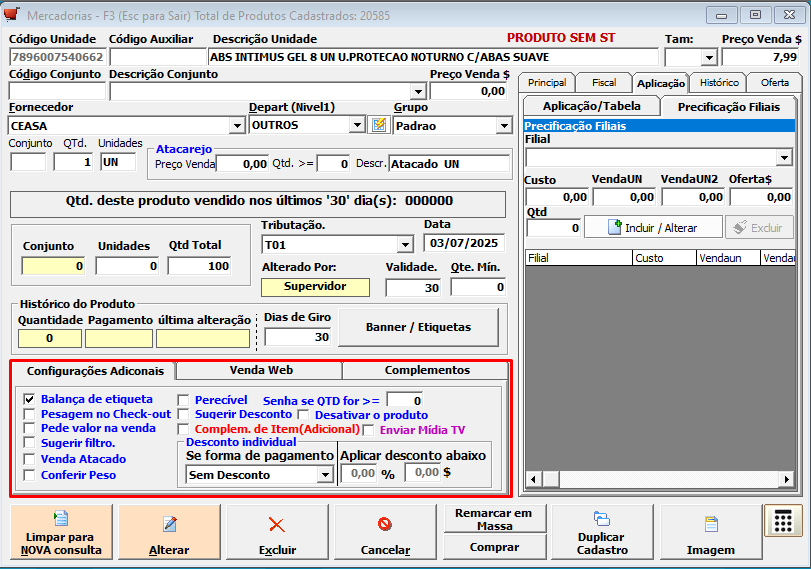Image resolution: width=811 pixels, height=569 pixels.
Task: Open Duplicar Cadastro
Action: (602, 532)
